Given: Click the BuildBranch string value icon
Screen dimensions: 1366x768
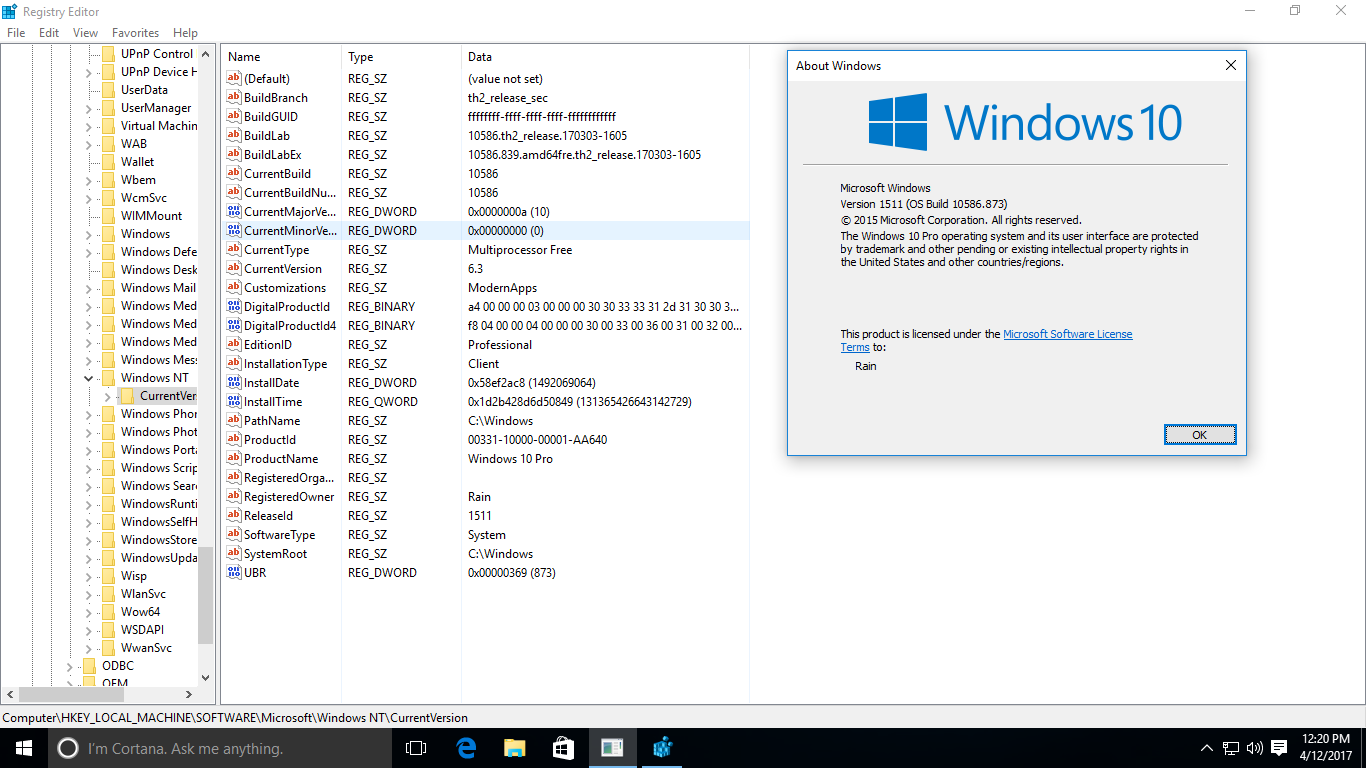Looking at the screenshot, I should (x=234, y=98).
